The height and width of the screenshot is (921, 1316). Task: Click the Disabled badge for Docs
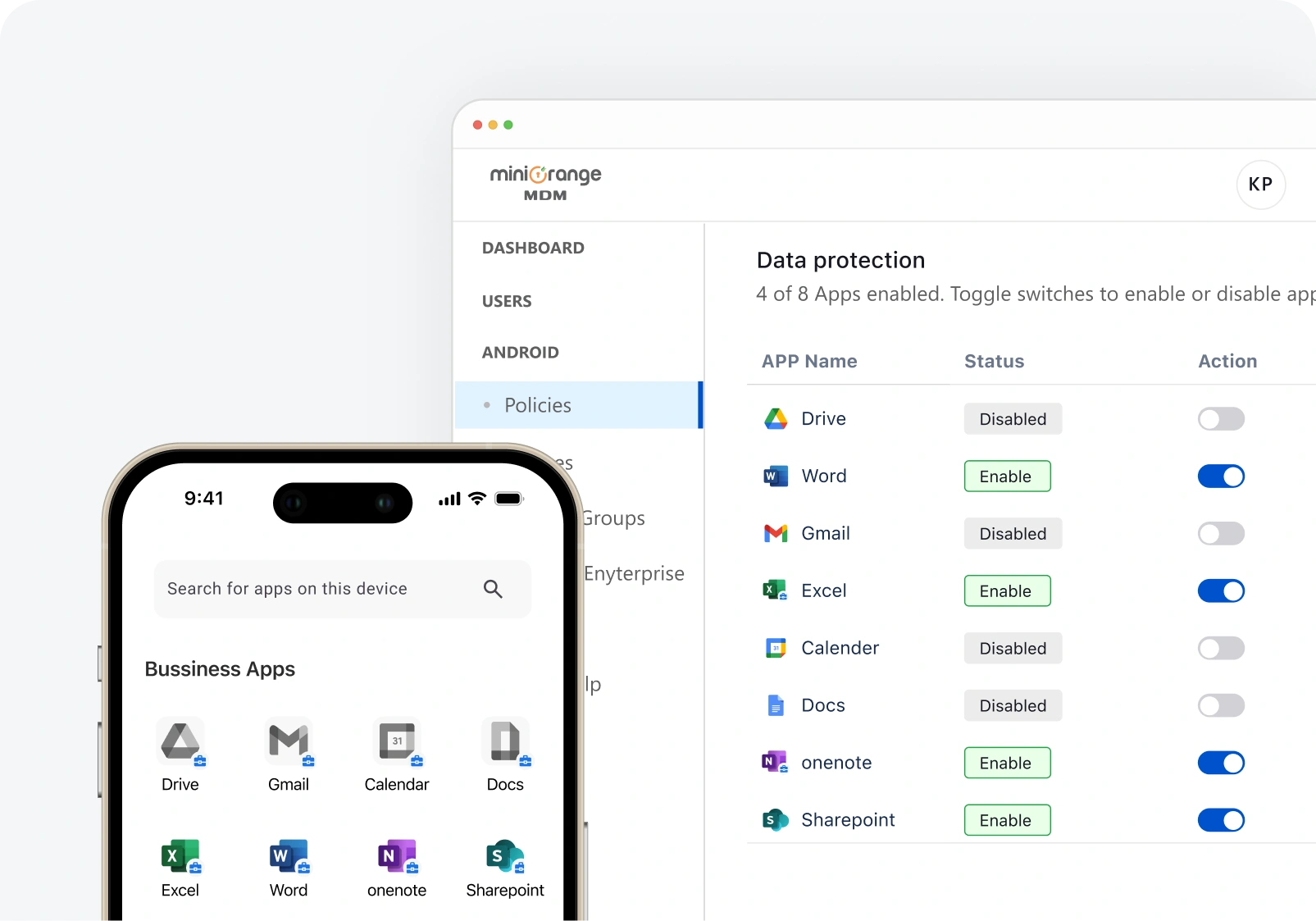pos(1013,705)
